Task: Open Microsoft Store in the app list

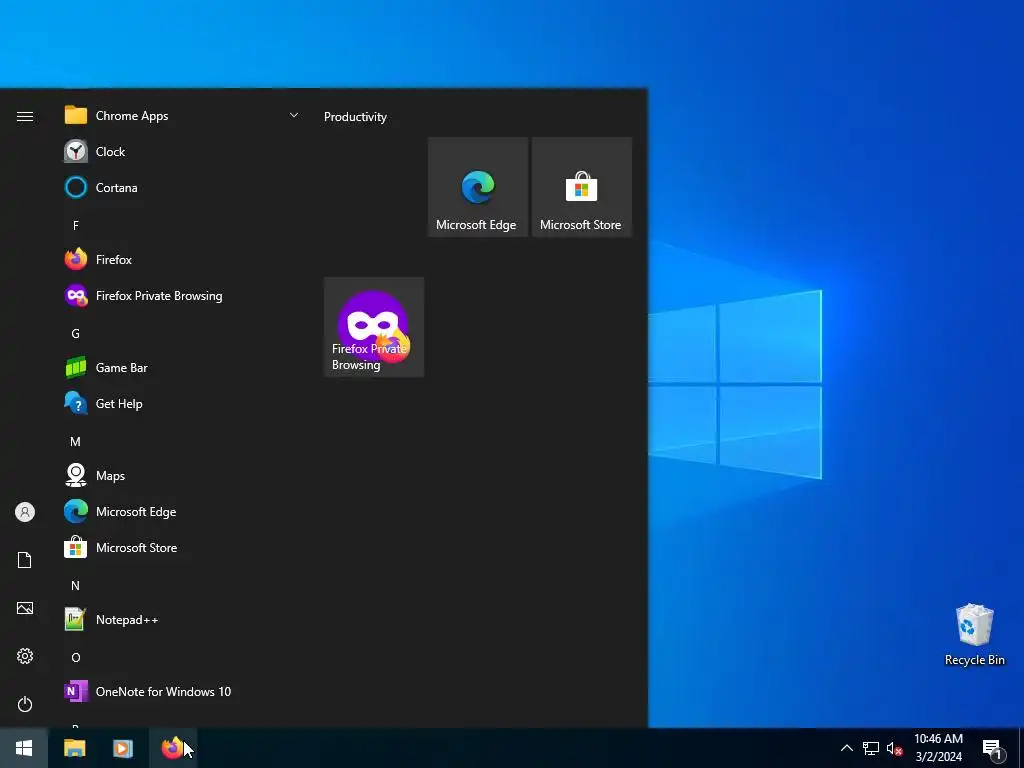Action: pyautogui.click(x=181, y=548)
